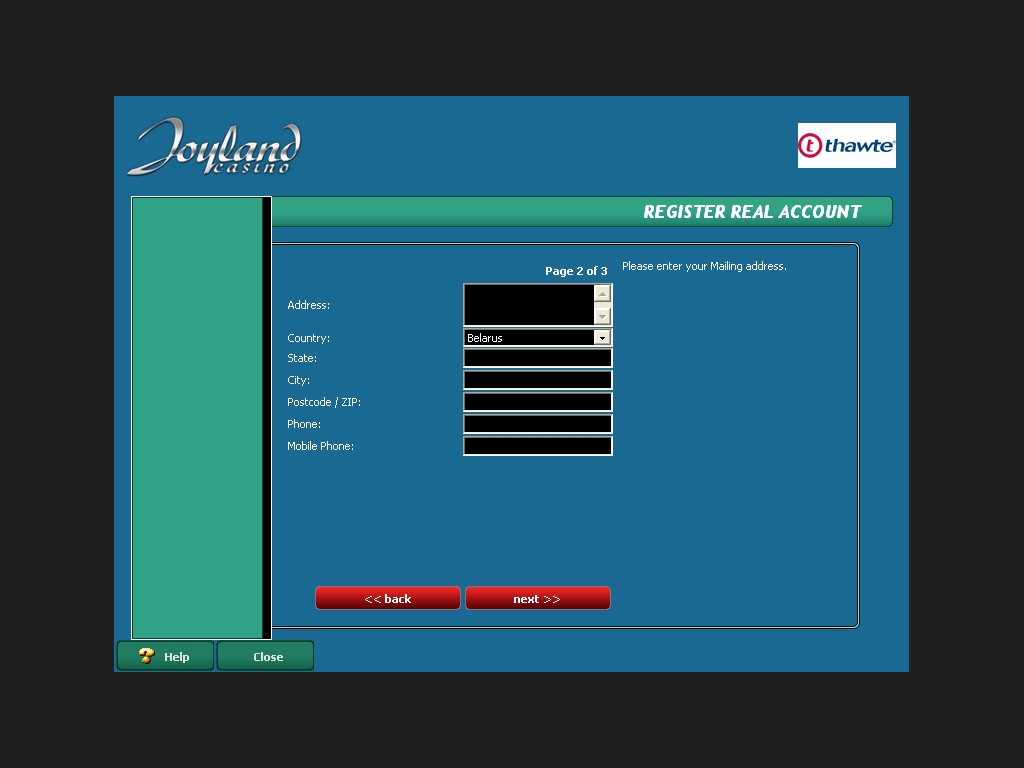Select the City input box
Screen dimensions: 1024x768
pyautogui.click(x=538, y=380)
